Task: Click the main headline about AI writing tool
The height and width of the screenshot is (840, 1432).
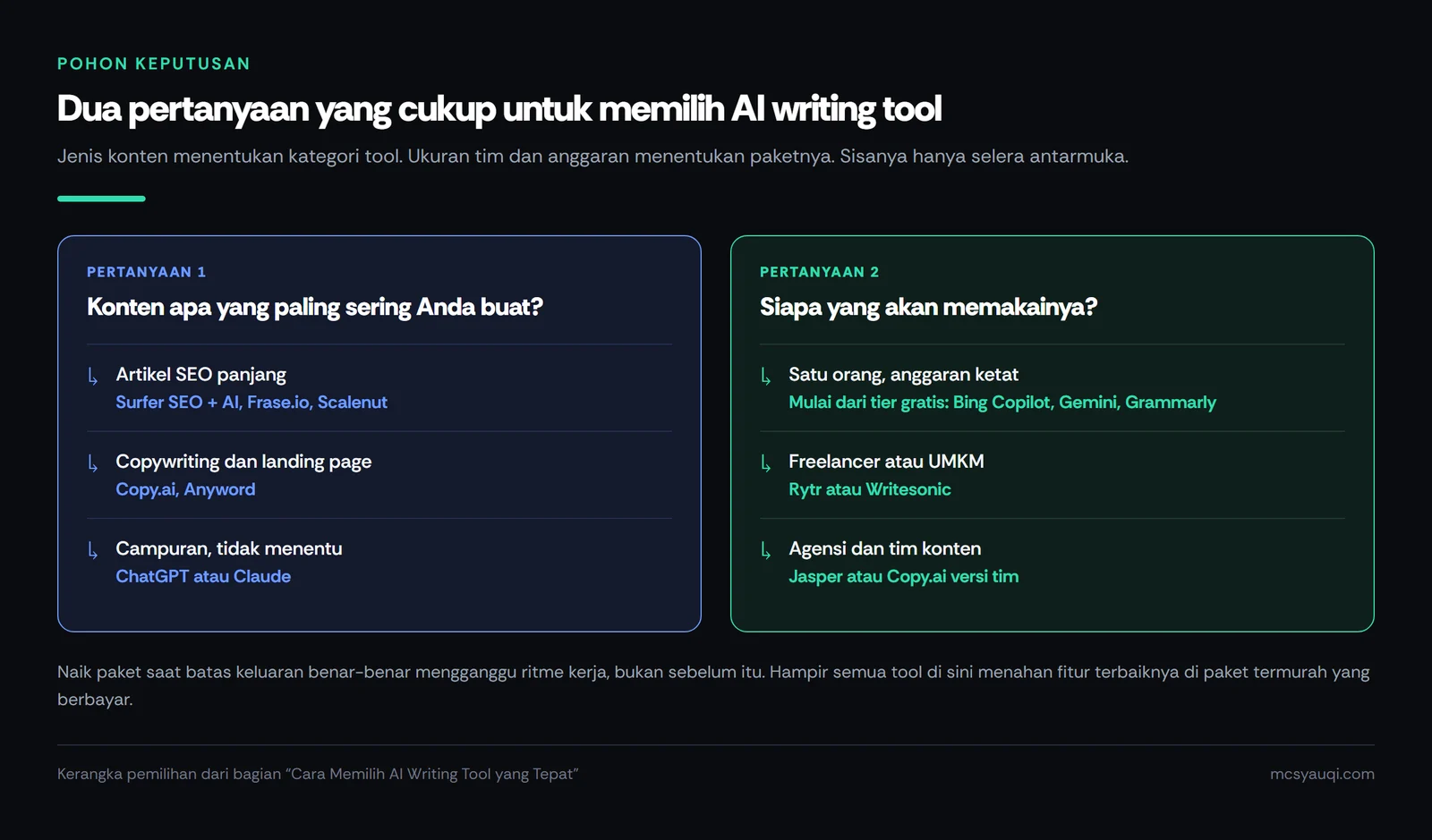Action: point(499,109)
